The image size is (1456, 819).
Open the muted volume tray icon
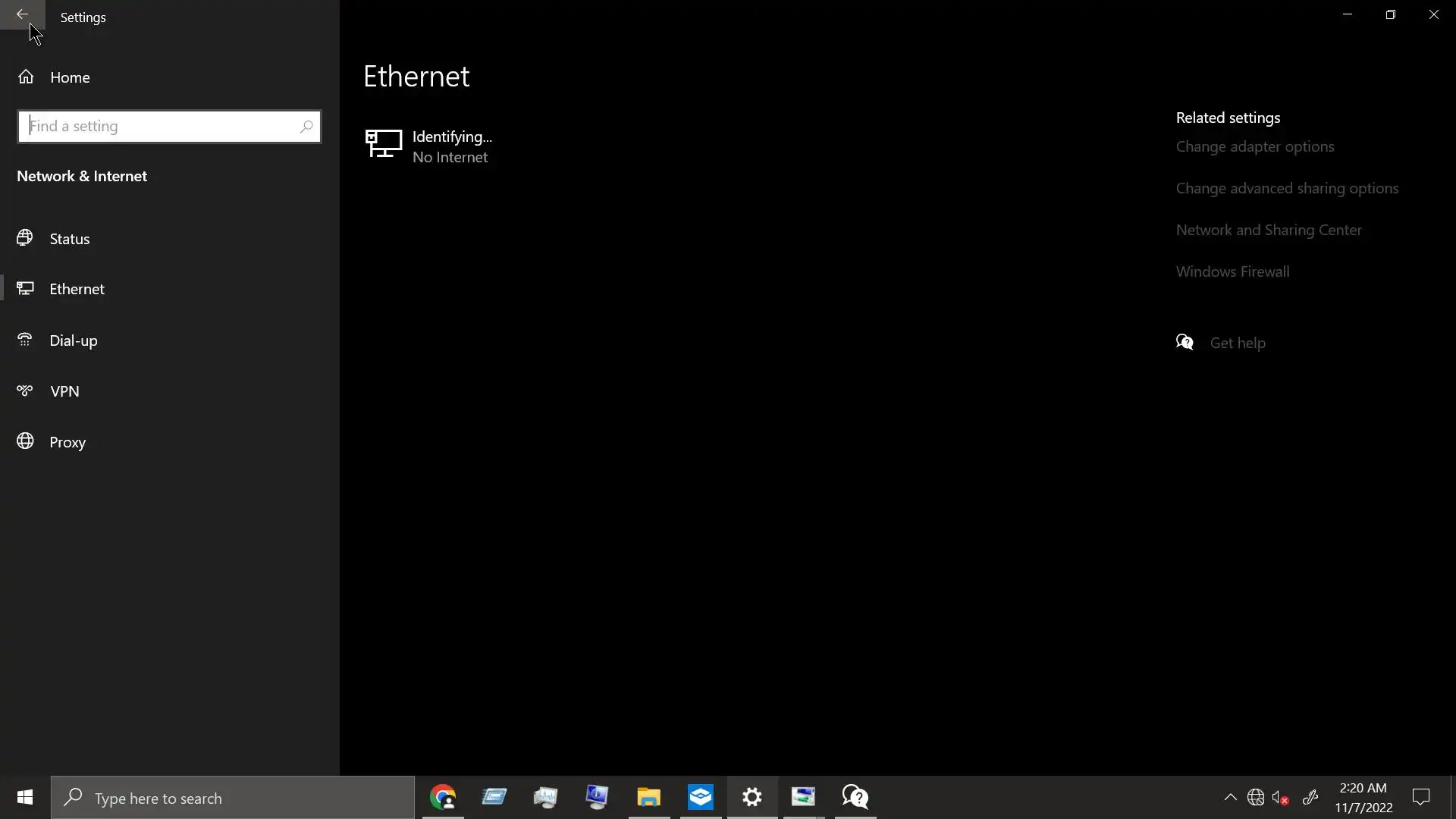click(x=1281, y=797)
